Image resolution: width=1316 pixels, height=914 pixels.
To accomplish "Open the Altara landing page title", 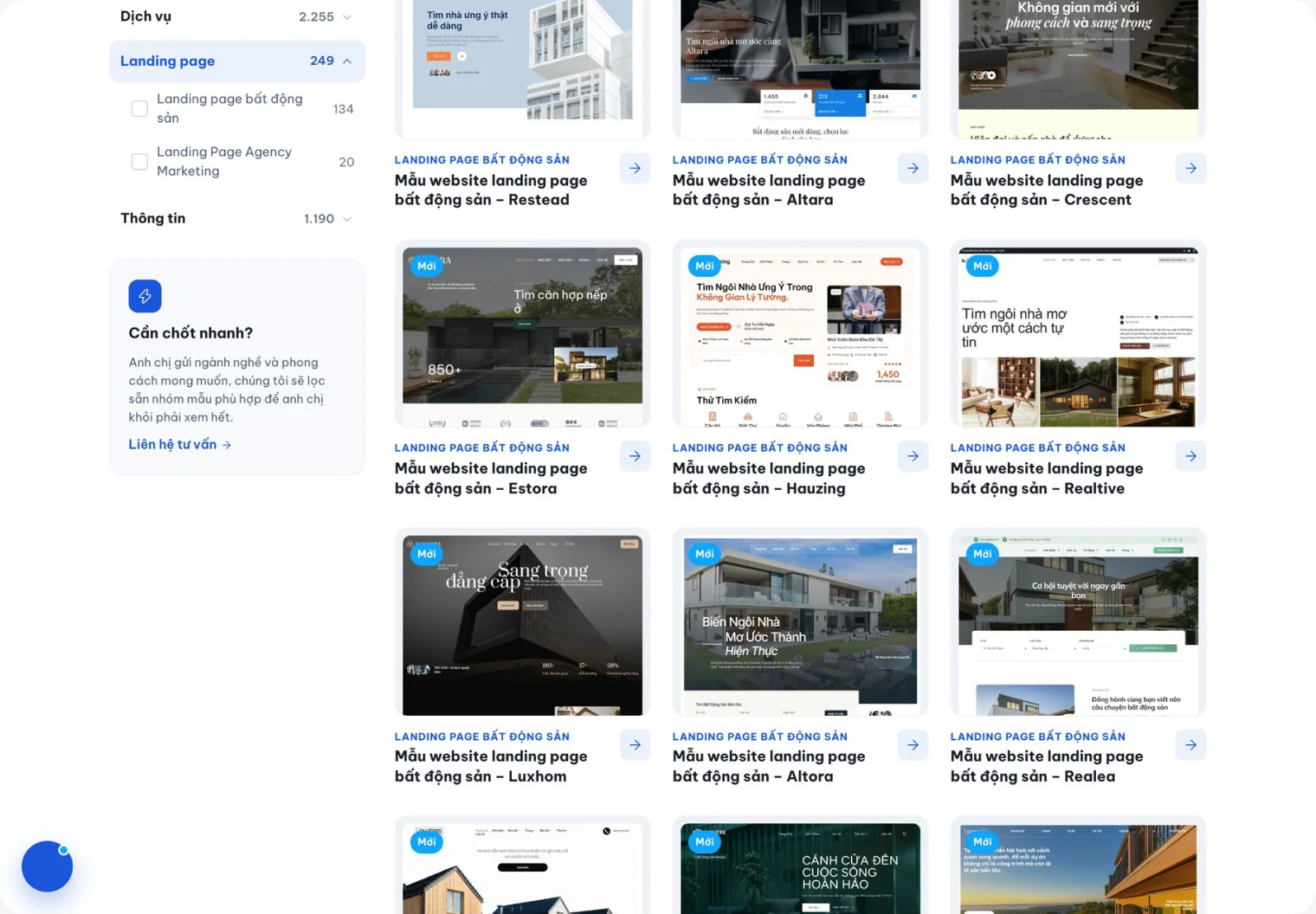I will click(x=769, y=190).
